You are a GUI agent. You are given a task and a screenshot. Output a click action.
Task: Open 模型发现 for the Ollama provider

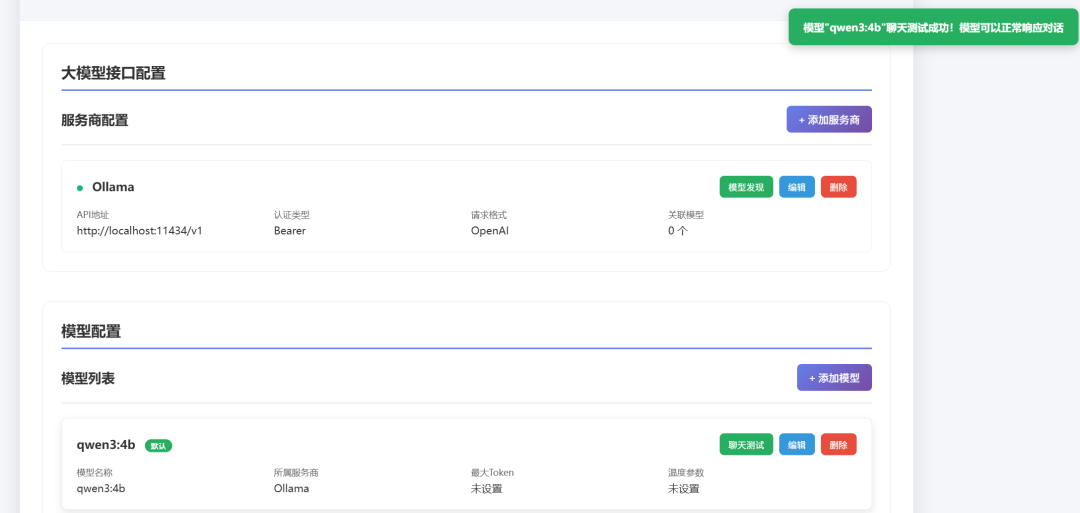(746, 187)
